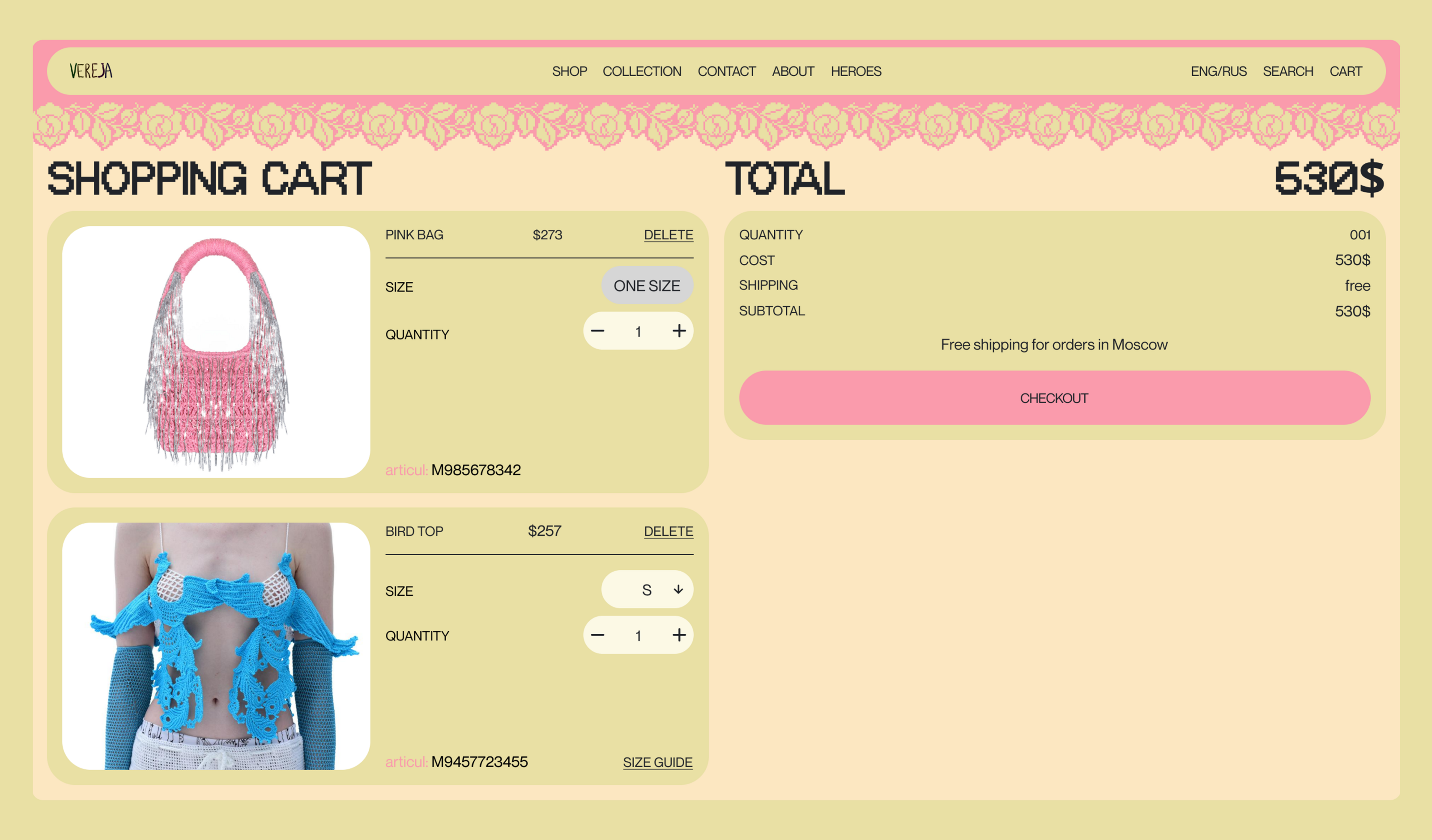Viewport: 1432px width, 840px height.
Task: Open the SIZE GUIDE link
Action: coord(657,762)
